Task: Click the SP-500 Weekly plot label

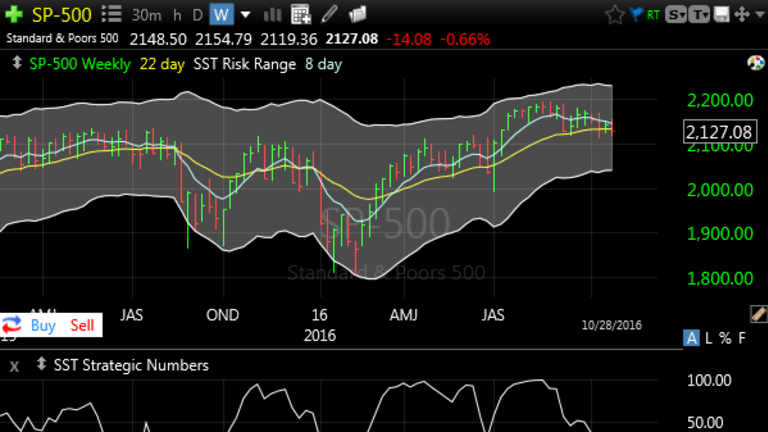Action: [80, 64]
